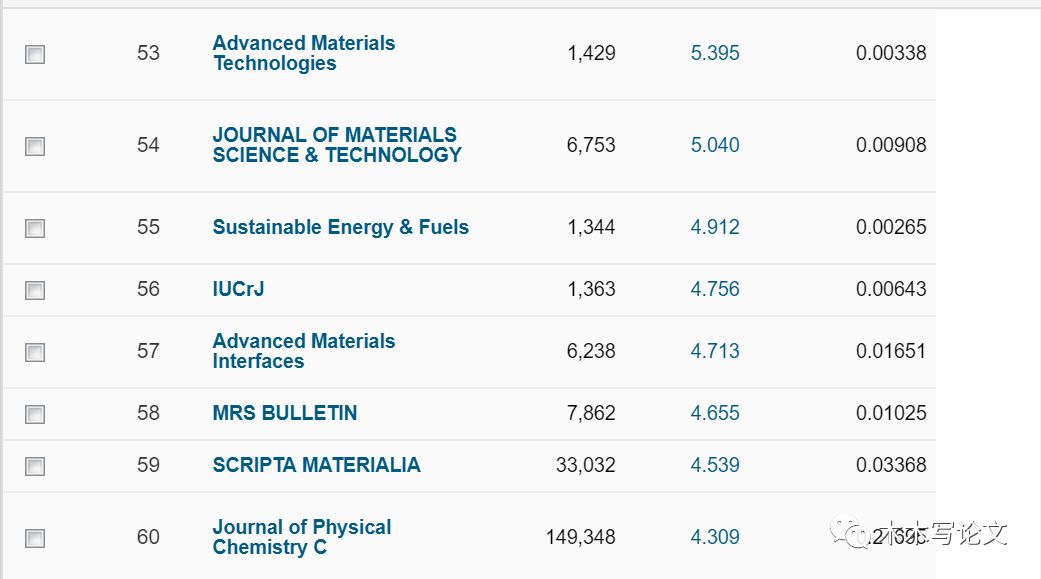Open Journal of Physical Chemistry C link
This screenshot has width=1041, height=579.
coord(301,537)
